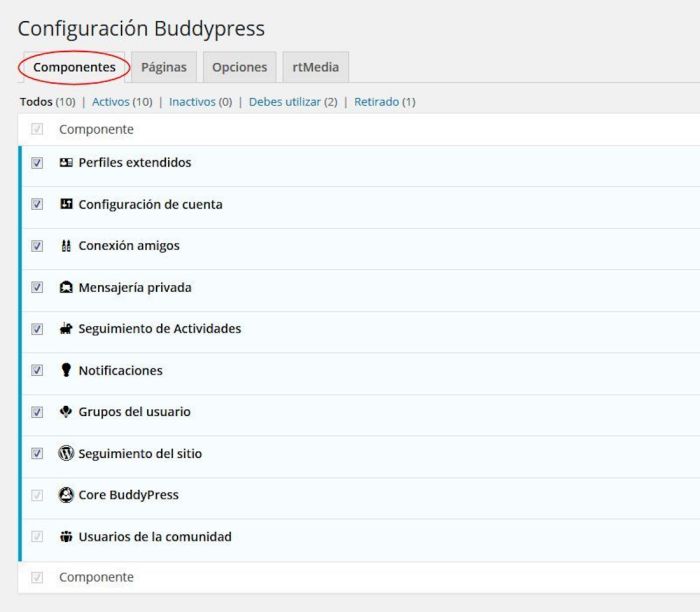The width and height of the screenshot is (700, 612).
Task: Switch to the Páginas tab
Action: coord(164,67)
